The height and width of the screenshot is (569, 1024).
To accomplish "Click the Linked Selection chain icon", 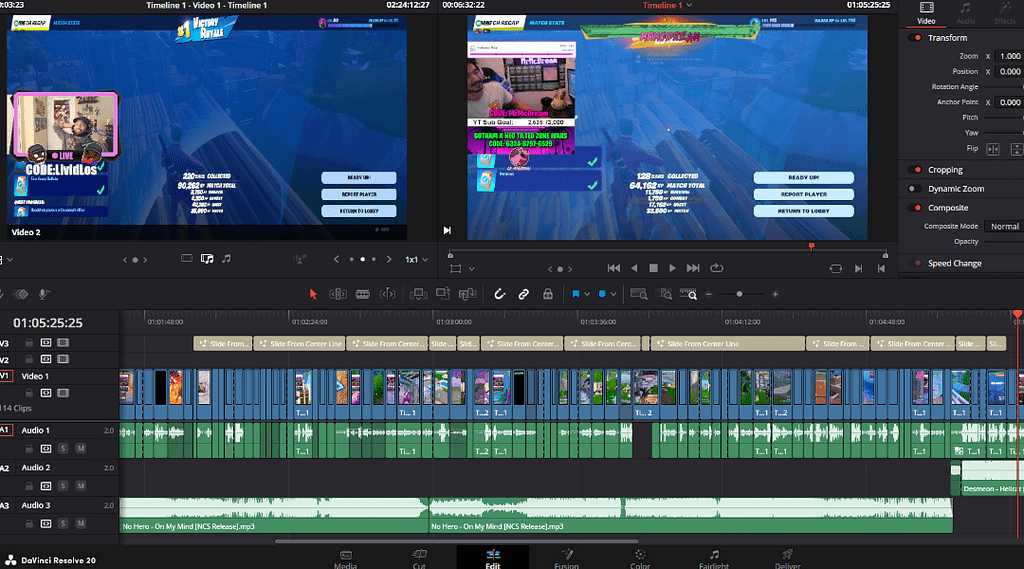I will click(523, 294).
